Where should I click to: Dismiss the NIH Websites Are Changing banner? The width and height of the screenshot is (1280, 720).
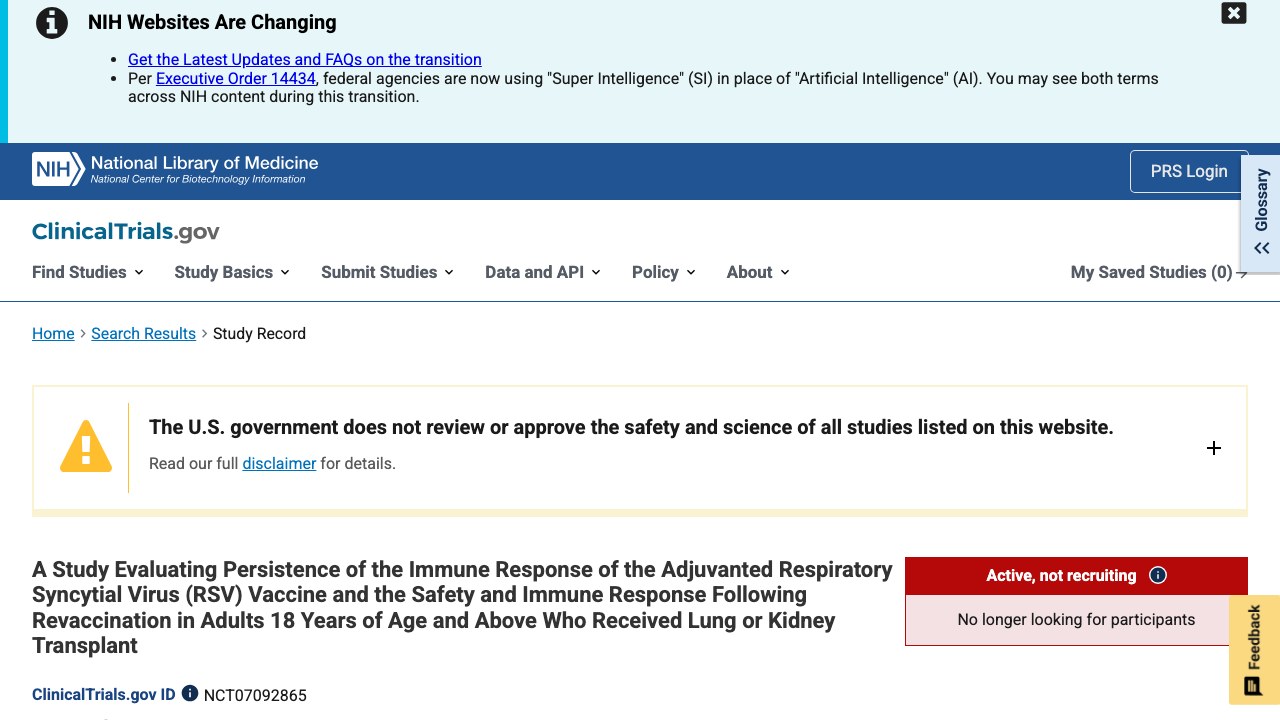(x=1234, y=13)
